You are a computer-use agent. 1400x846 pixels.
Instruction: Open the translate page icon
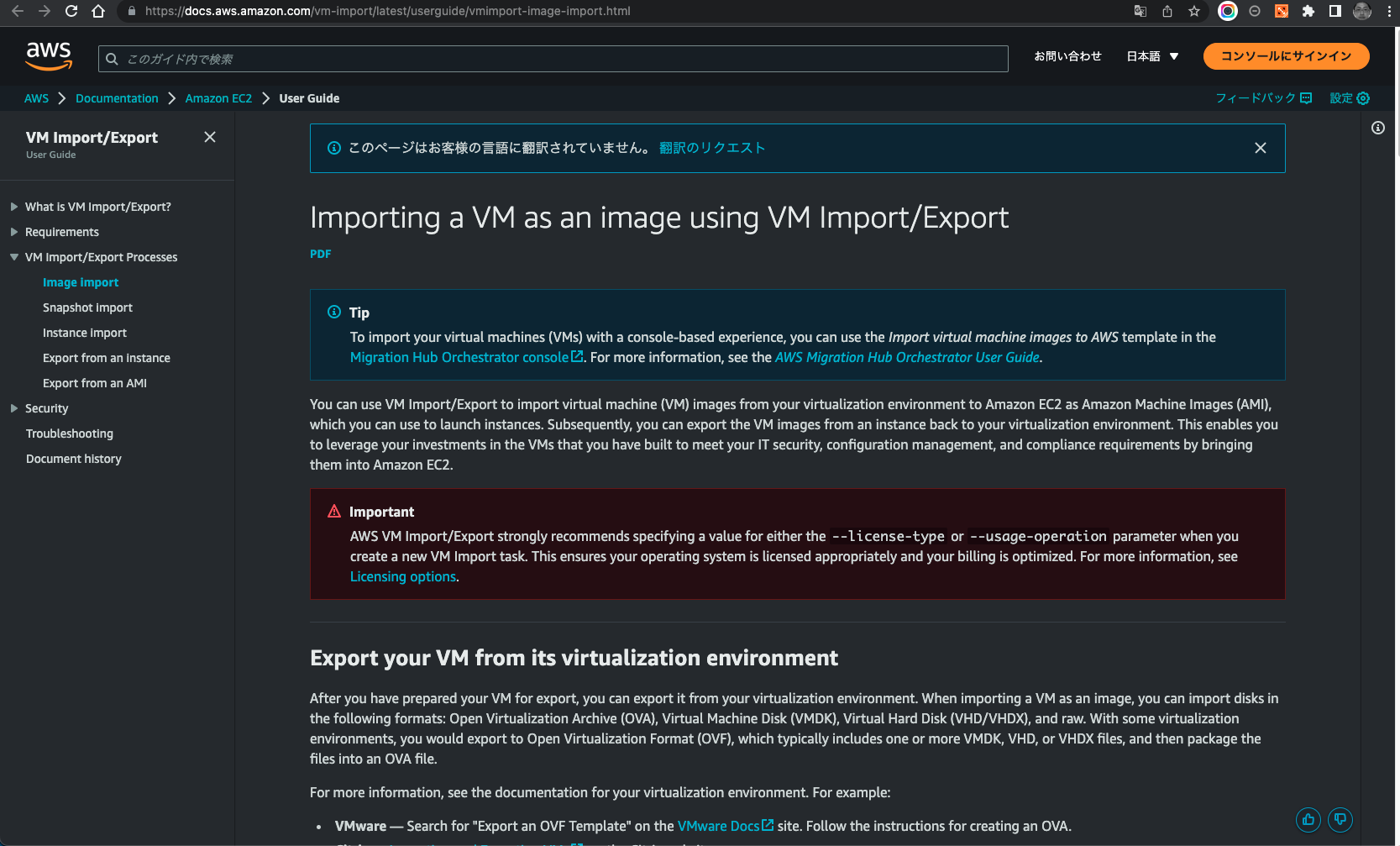[1140, 11]
